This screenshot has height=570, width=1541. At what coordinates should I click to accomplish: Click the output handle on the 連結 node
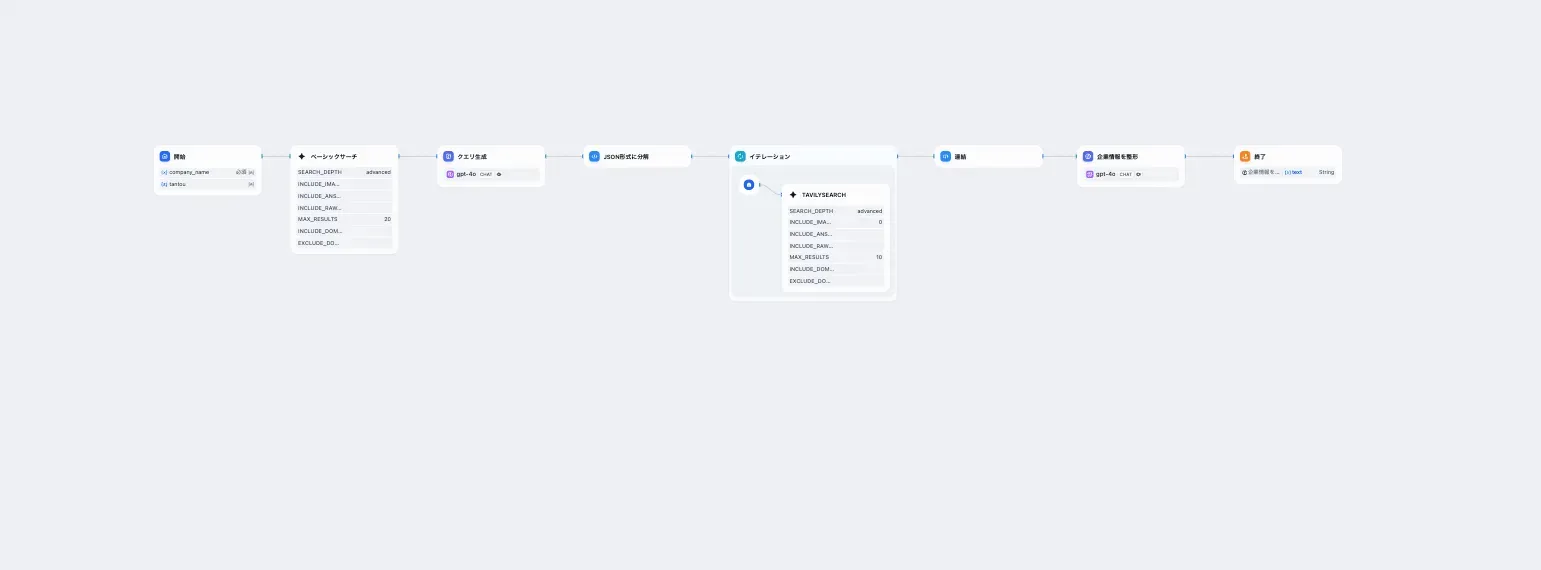pyautogui.click(x=1043, y=156)
